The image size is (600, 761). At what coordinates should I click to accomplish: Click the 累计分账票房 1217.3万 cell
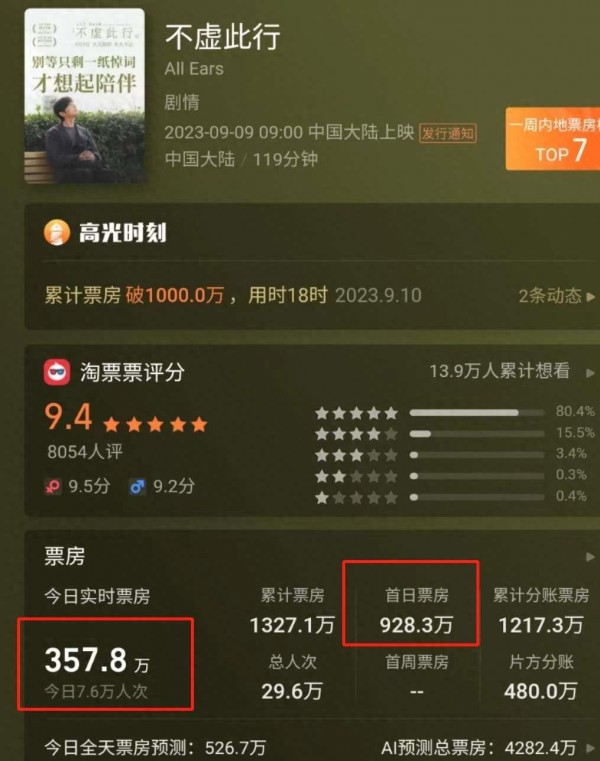point(541,611)
